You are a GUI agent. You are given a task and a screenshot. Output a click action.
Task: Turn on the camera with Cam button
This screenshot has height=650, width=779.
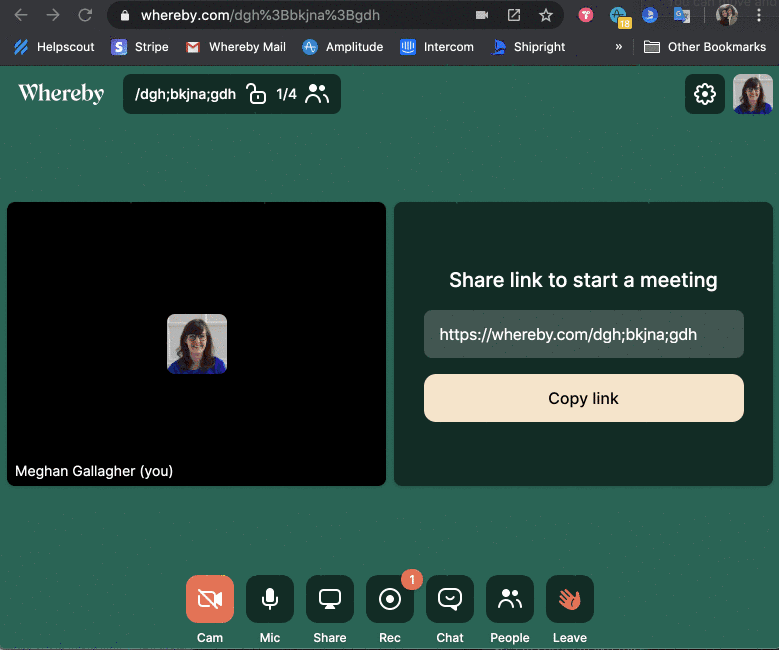tap(210, 599)
